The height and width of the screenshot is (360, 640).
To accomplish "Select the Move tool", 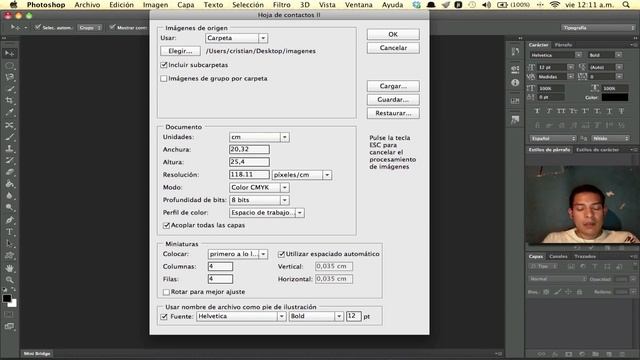I will click(x=9, y=53).
